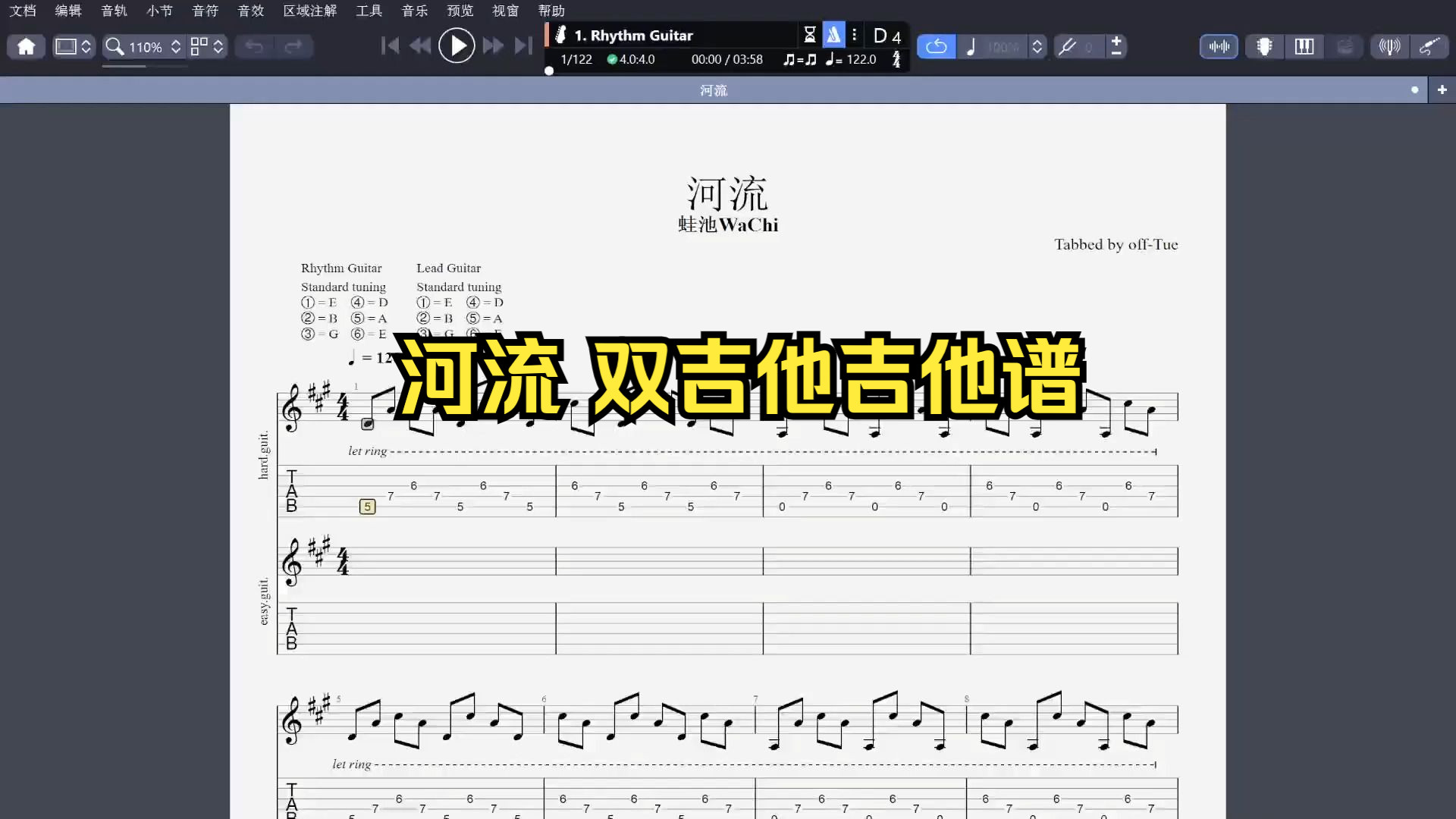This screenshot has height=819, width=1456.
Task: Open the 音乐 menu
Action: tap(415, 11)
